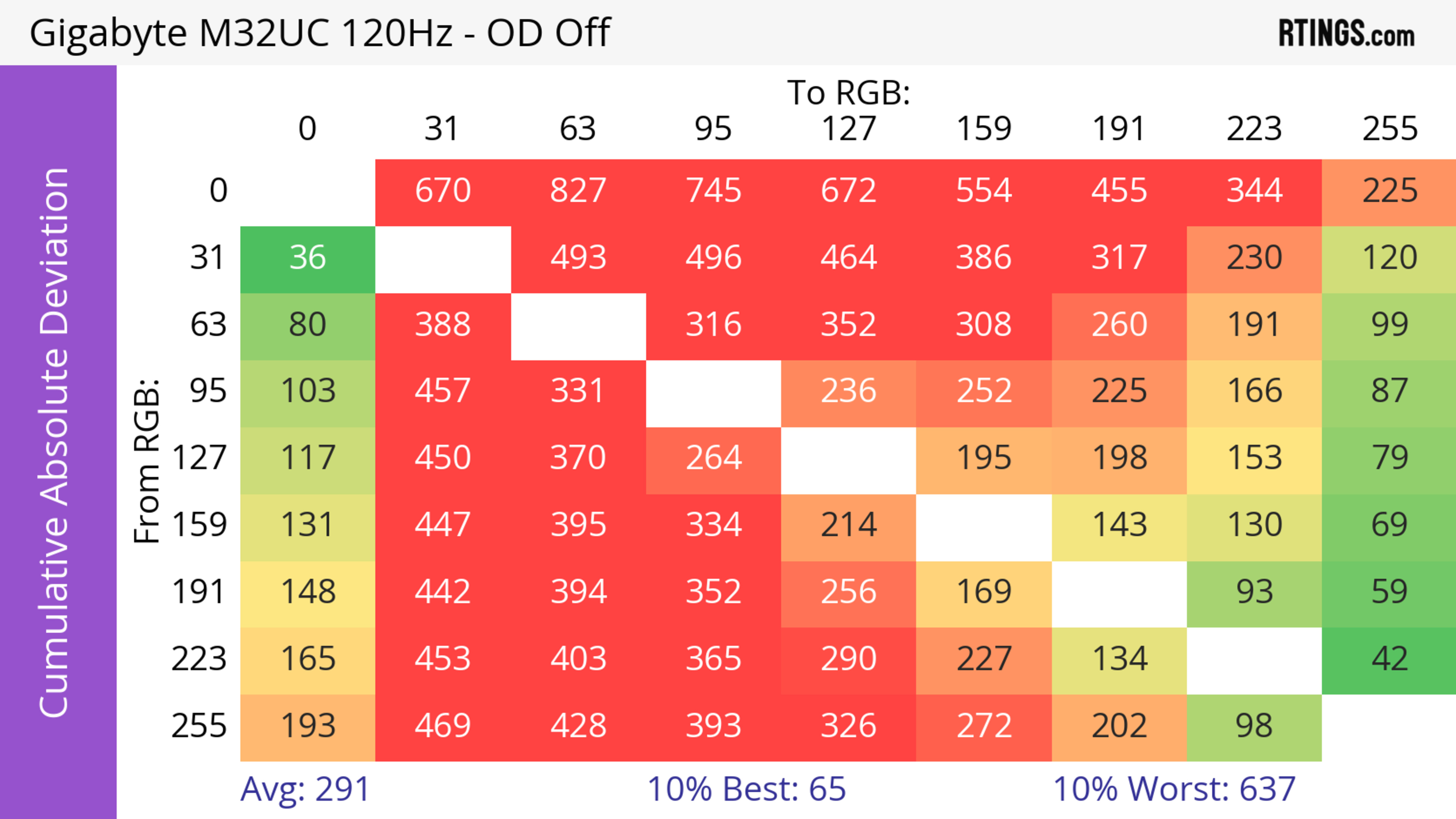The width and height of the screenshot is (1456, 819).
Task: Select the 255 column header
Action: coord(1389,129)
